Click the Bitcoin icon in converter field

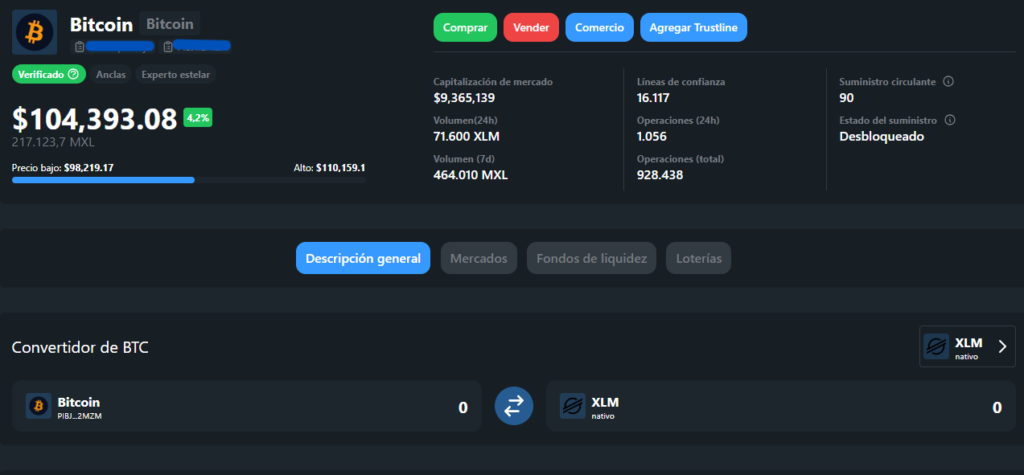[39, 406]
